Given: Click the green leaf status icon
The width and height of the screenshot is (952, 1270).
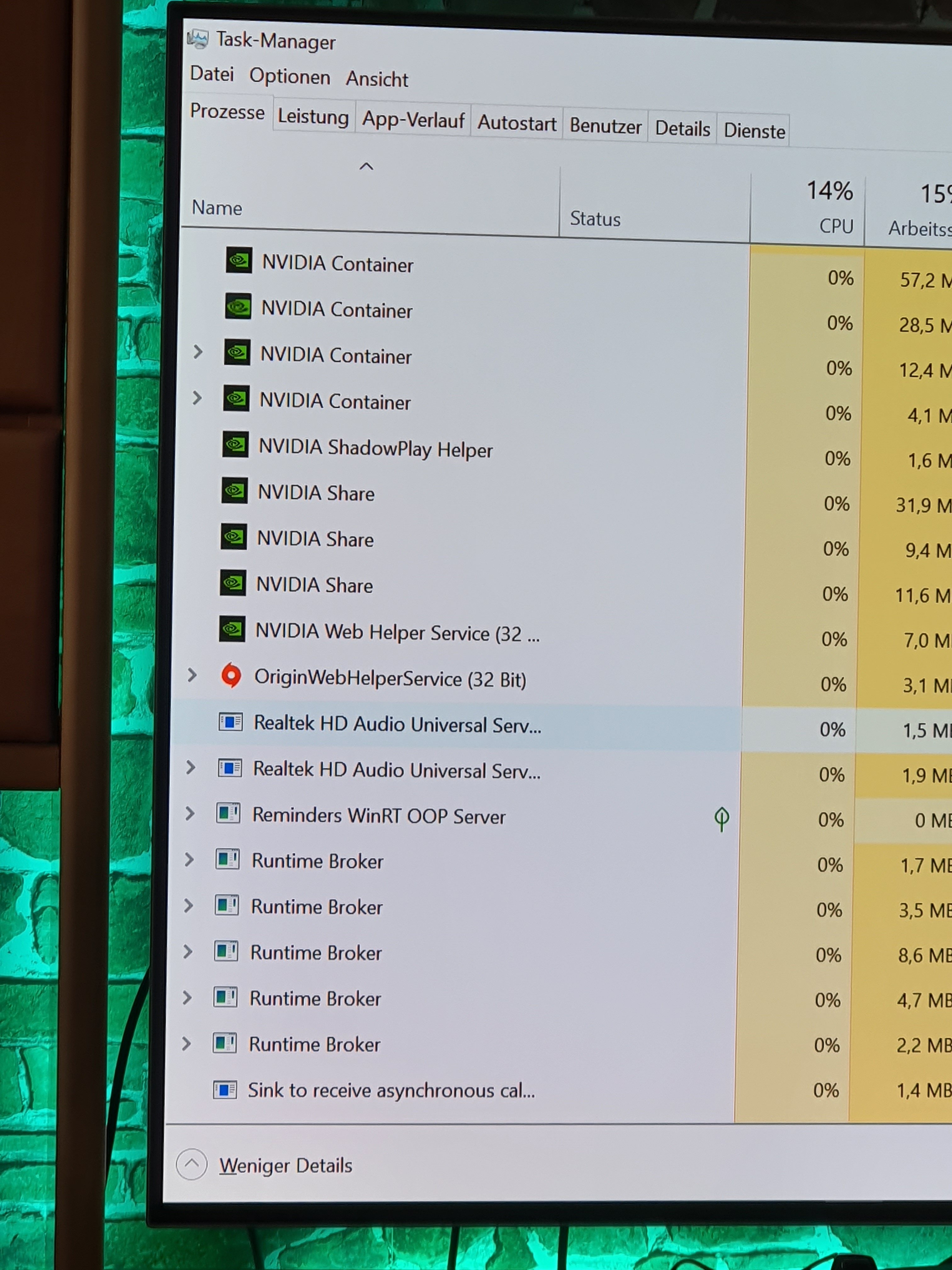Looking at the screenshot, I should pyautogui.click(x=721, y=818).
